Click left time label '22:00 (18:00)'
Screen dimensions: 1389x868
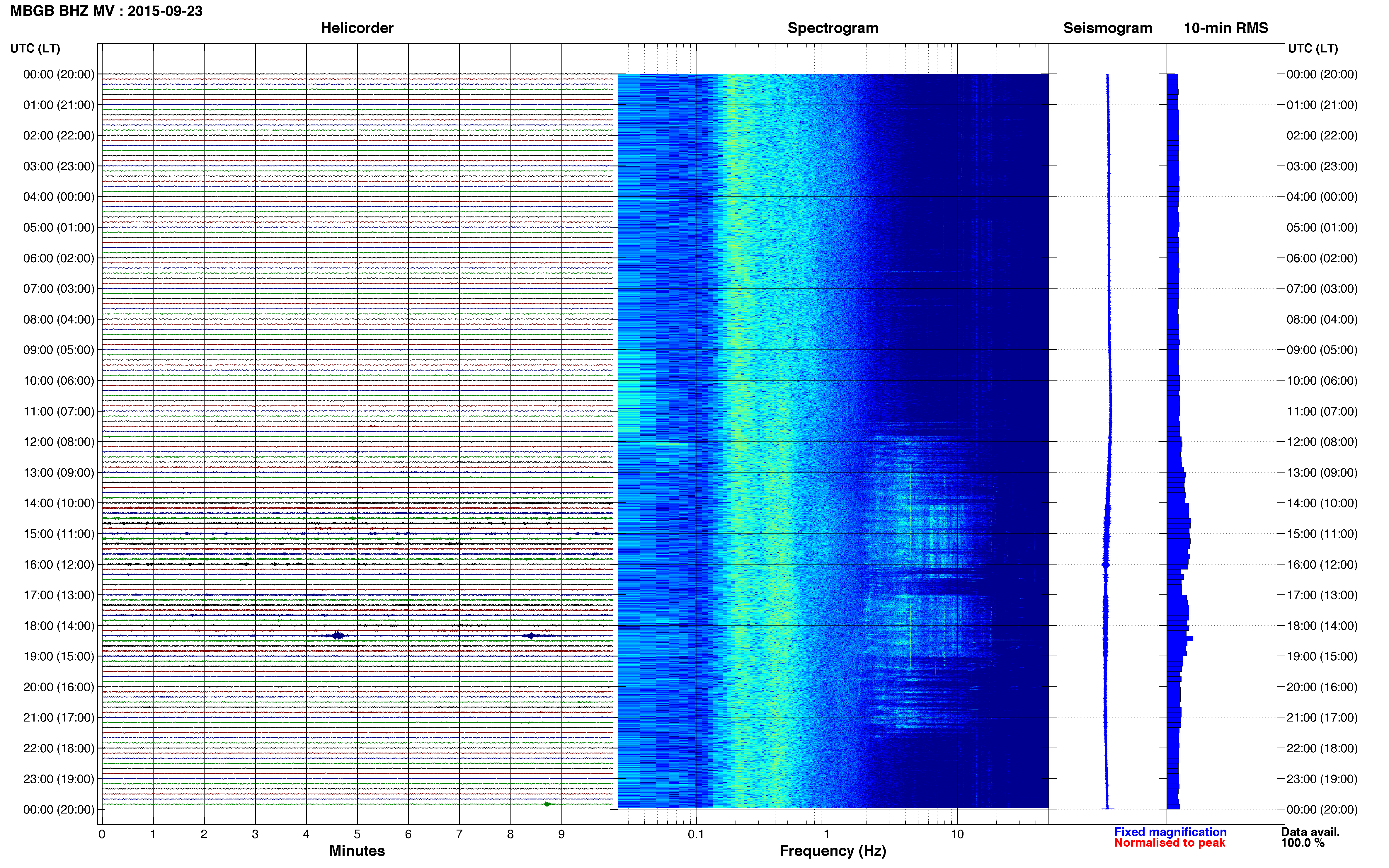(59, 748)
